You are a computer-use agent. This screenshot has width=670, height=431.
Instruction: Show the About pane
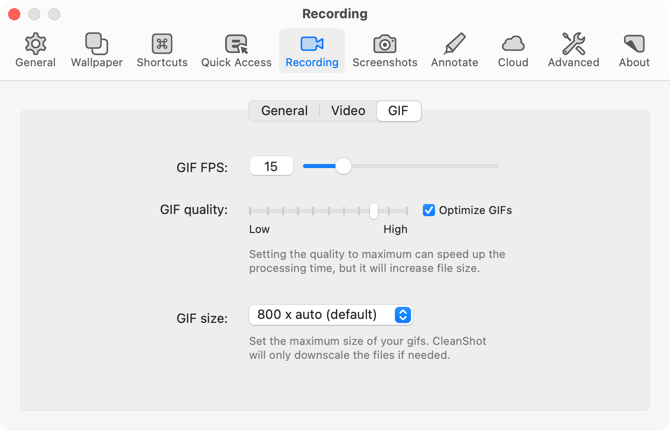[x=634, y=44]
